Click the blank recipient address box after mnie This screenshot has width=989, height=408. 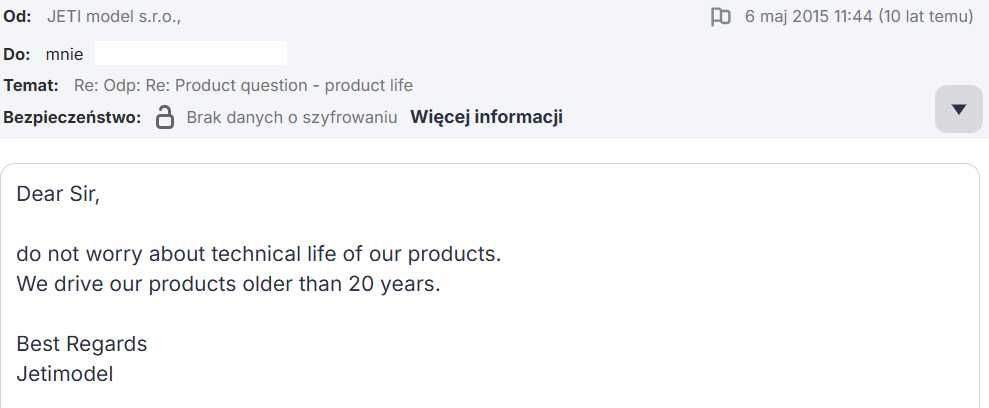point(190,53)
